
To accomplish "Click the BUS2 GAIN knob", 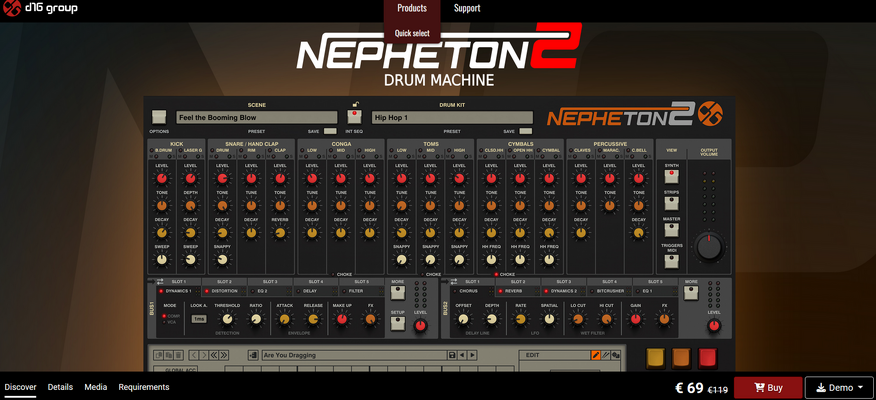I will pyautogui.click(x=635, y=319).
